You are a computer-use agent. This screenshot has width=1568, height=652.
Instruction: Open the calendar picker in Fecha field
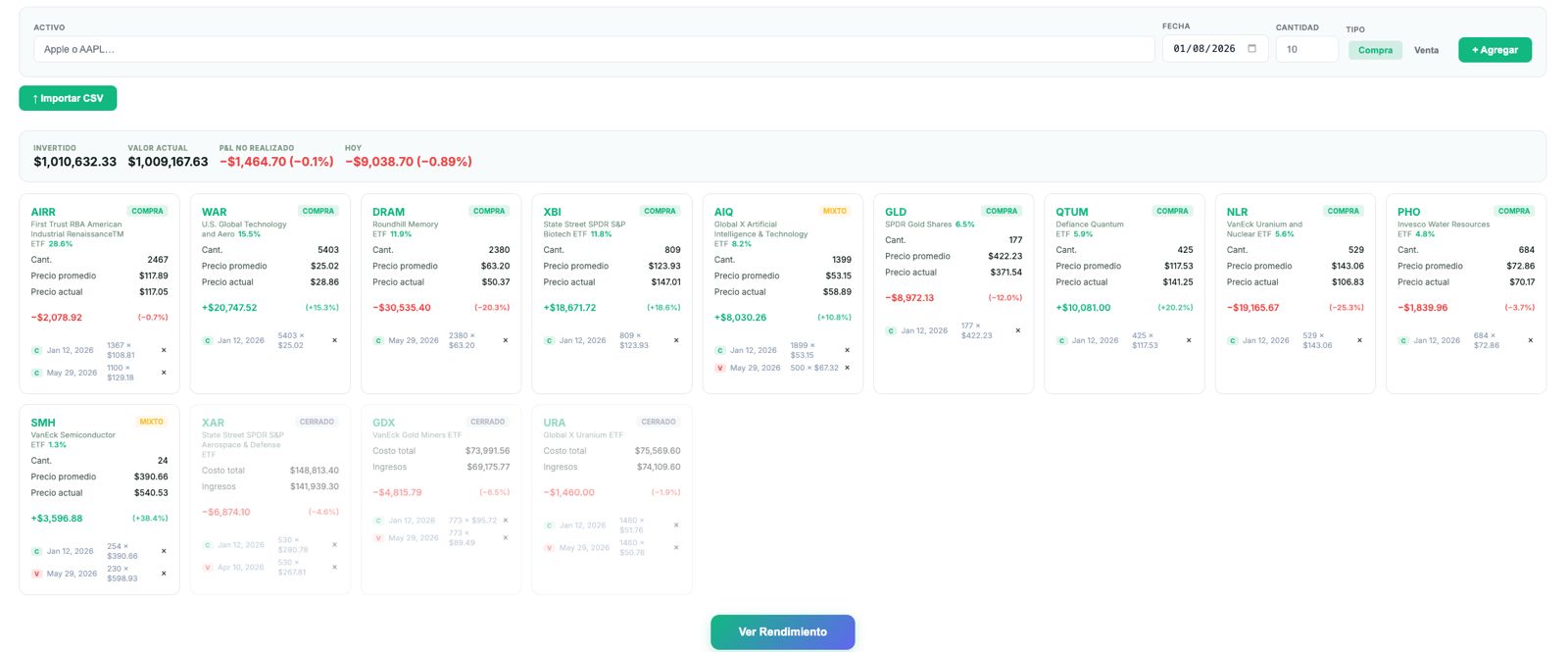pos(1251,48)
